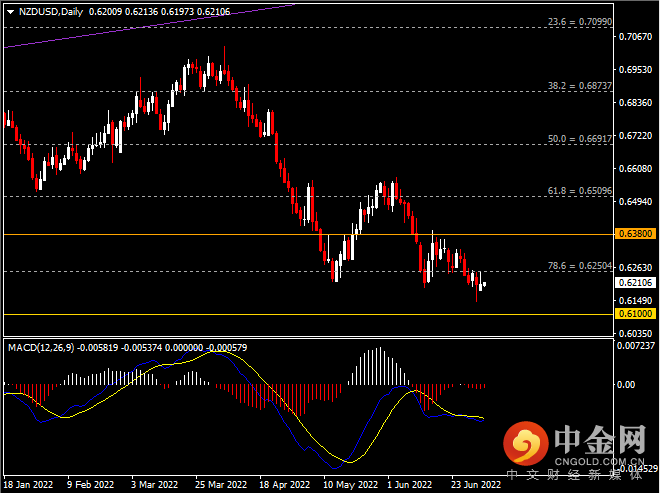Click the orange 0.63800 price level tag
Viewport: 660px width, 493px height.
[636, 234]
